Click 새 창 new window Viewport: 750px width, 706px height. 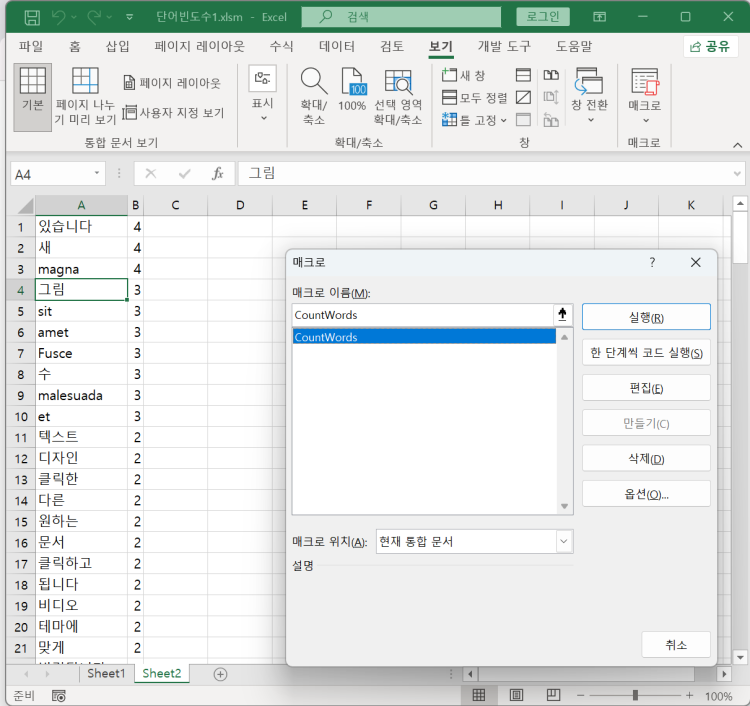pyautogui.click(x=463, y=76)
